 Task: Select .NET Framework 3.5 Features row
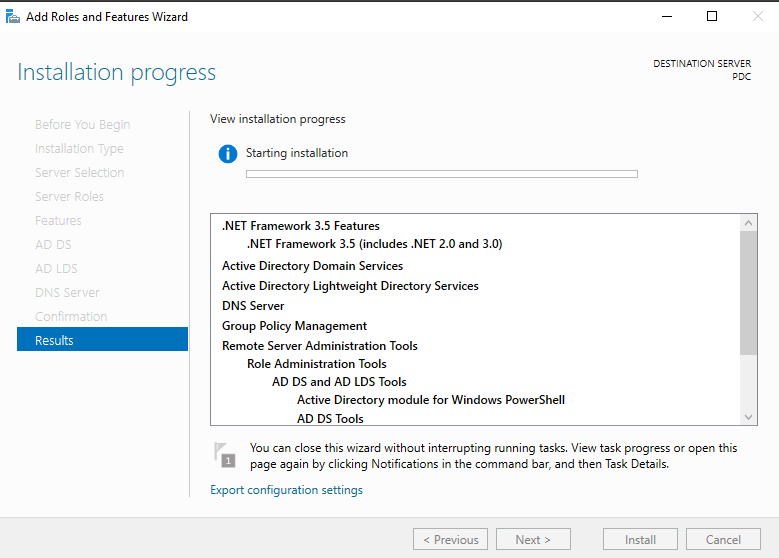(x=301, y=226)
